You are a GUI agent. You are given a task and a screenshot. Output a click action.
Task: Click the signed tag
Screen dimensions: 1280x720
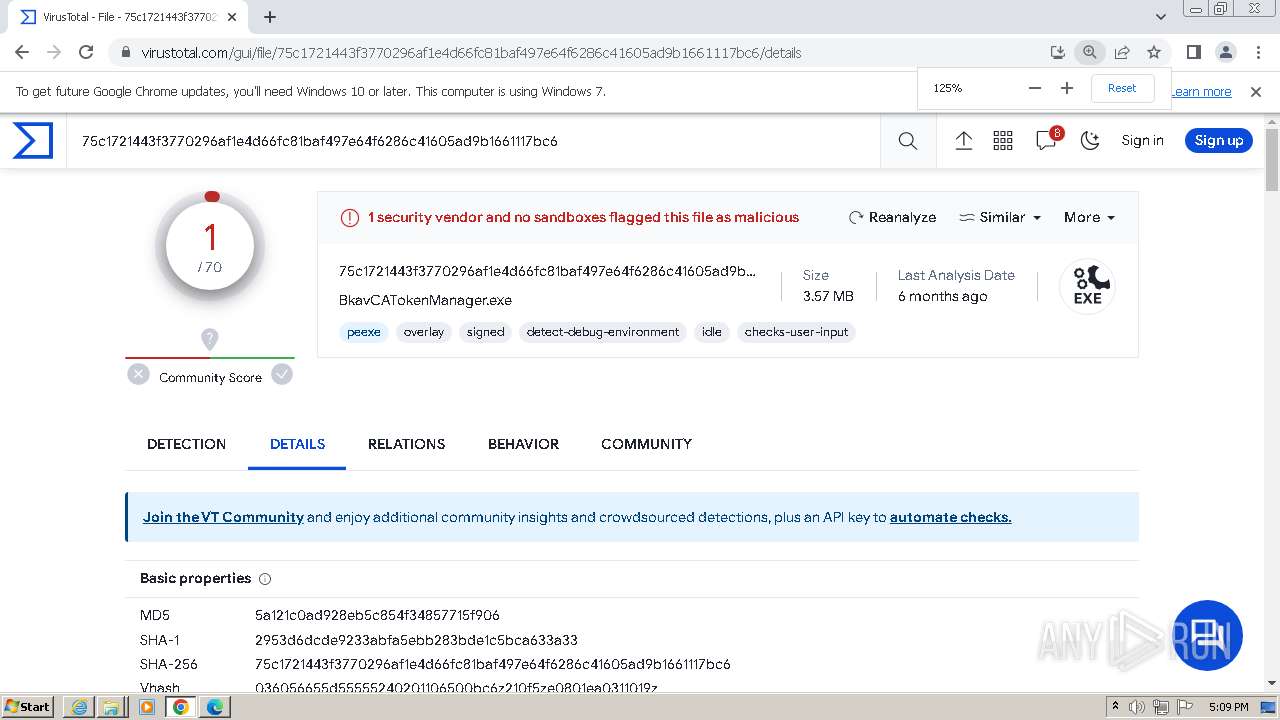(485, 332)
